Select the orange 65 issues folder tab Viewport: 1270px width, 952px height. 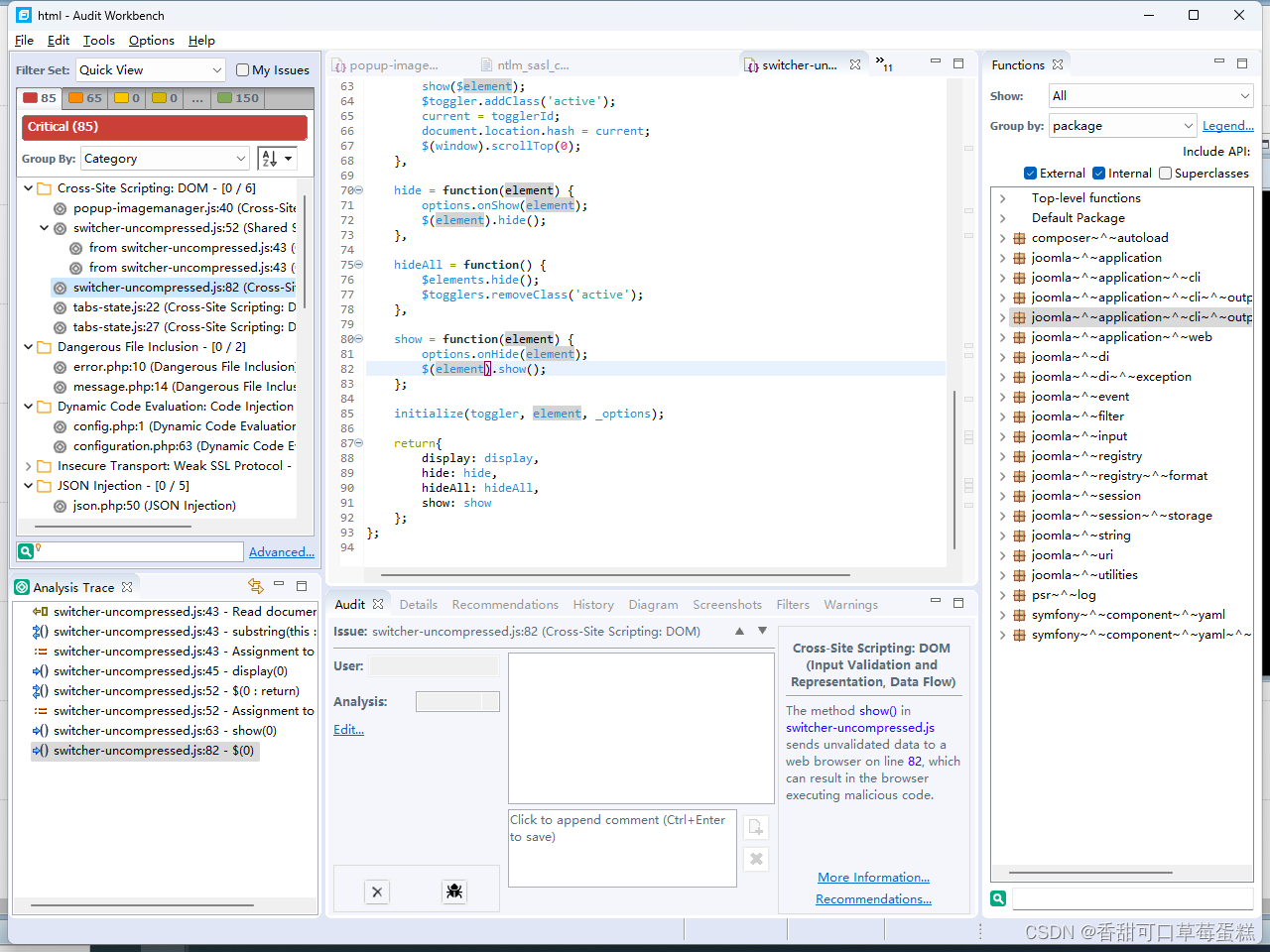coord(85,98)
